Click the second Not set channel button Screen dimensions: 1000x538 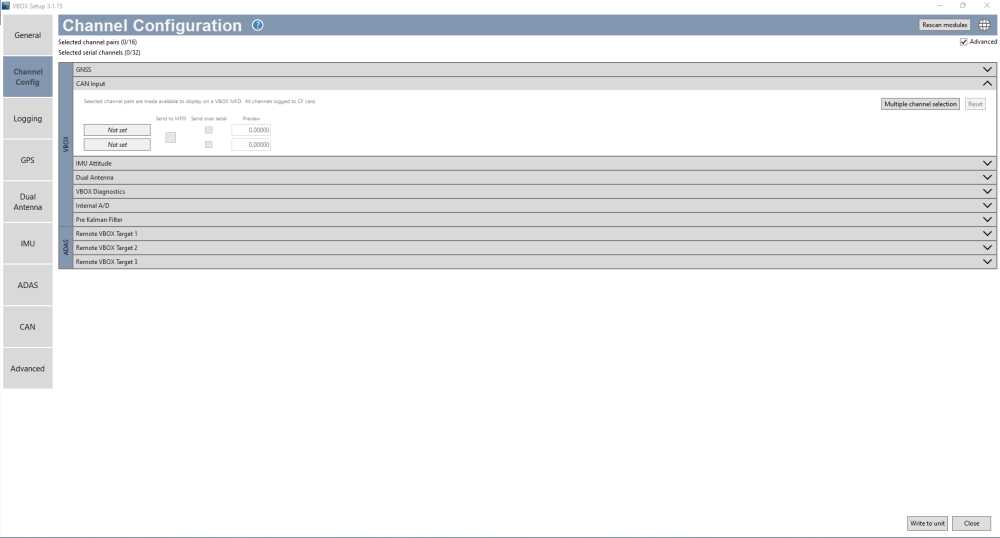pos(117,145)
